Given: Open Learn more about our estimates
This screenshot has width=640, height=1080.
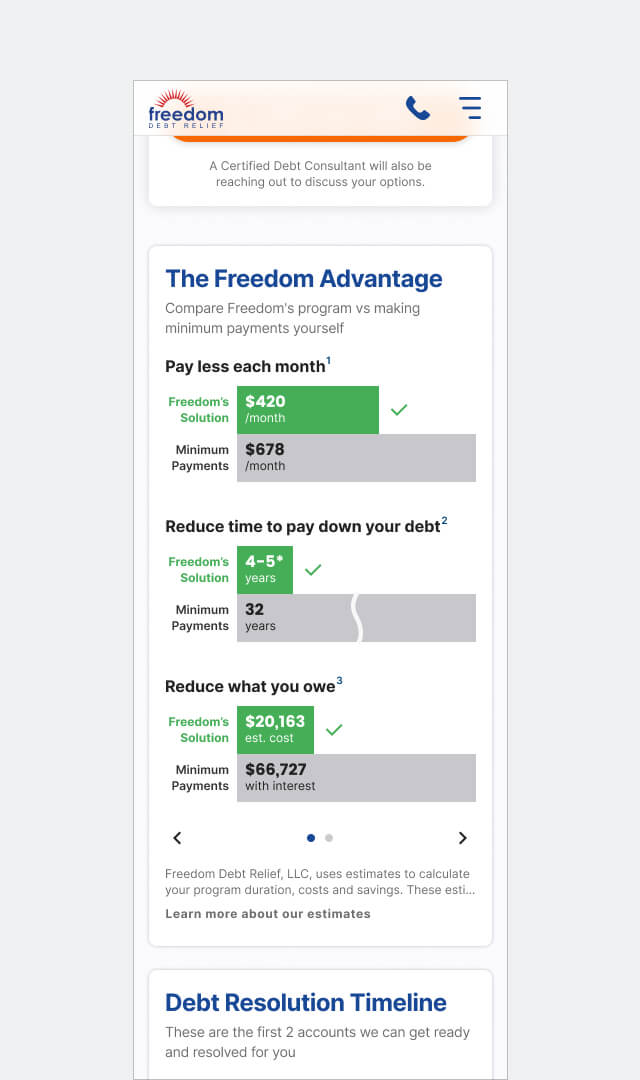Looking at the screenshot, I should tap(268, 913).
